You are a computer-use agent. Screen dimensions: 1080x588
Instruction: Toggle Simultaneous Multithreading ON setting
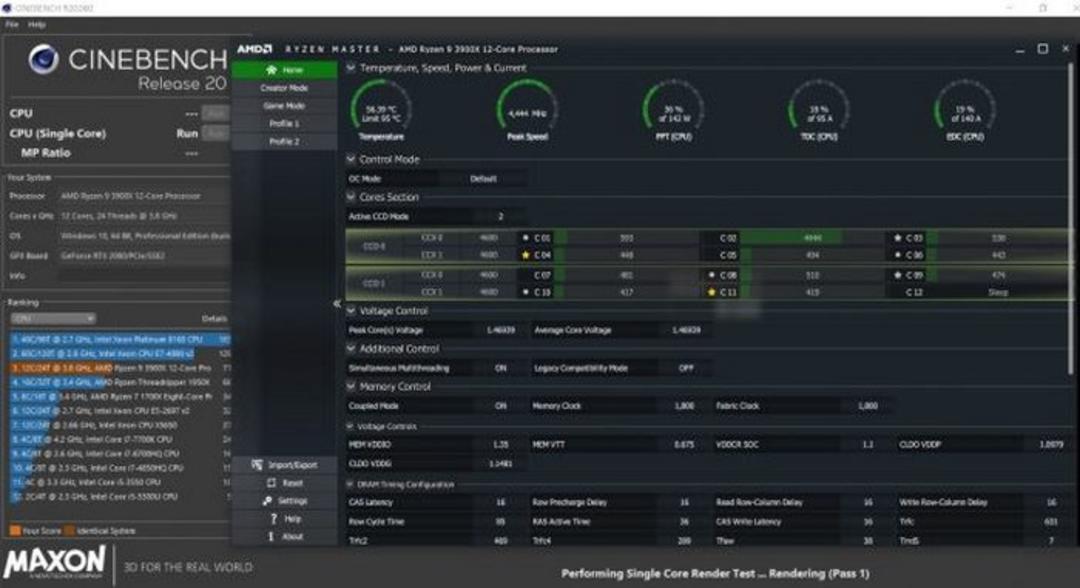point(500,368)
